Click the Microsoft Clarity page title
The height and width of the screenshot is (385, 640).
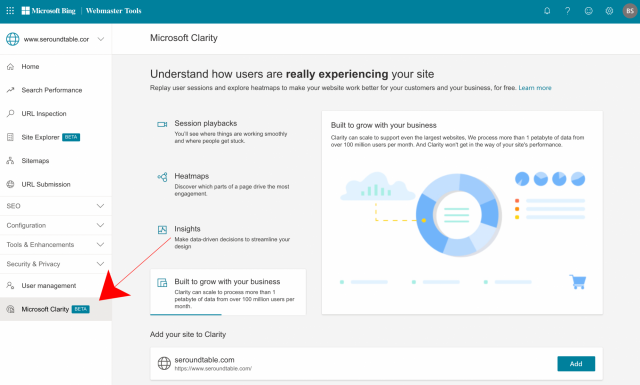pyautogui.click(x=184, y=38)
